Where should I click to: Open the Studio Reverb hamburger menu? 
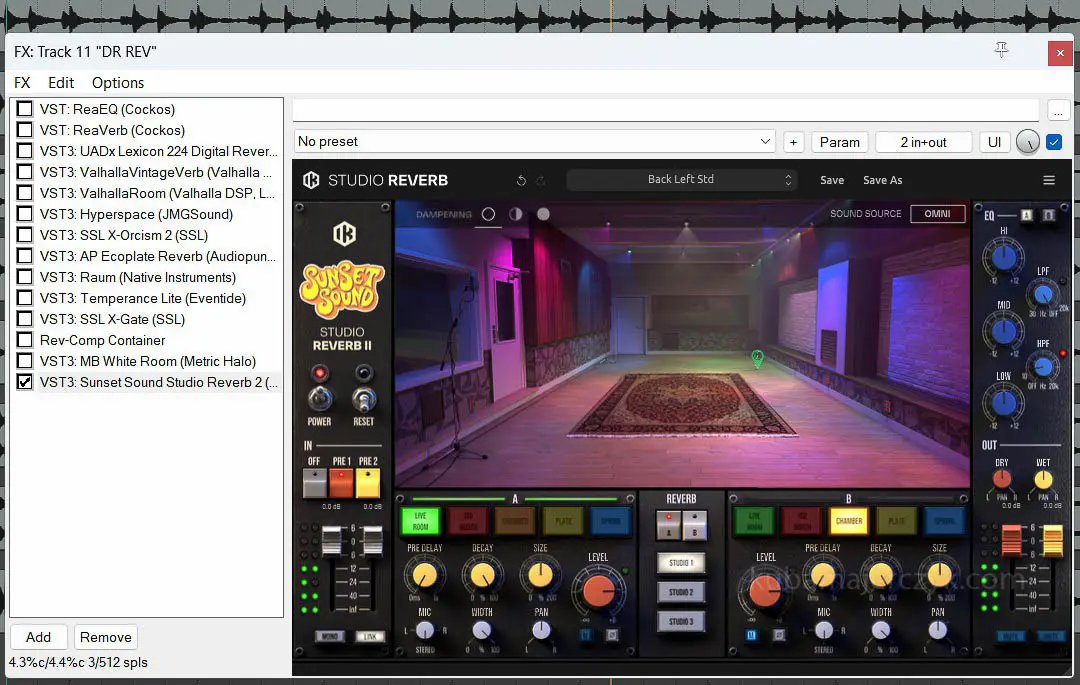1048,180
